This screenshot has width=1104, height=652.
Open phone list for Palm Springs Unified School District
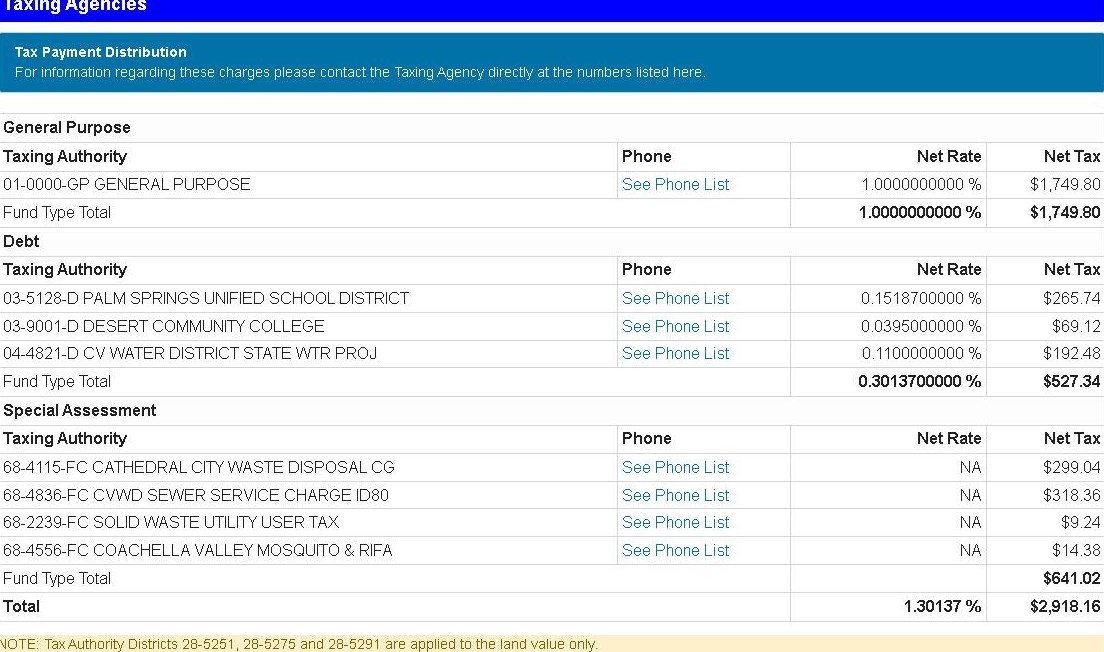pos(675,298)
